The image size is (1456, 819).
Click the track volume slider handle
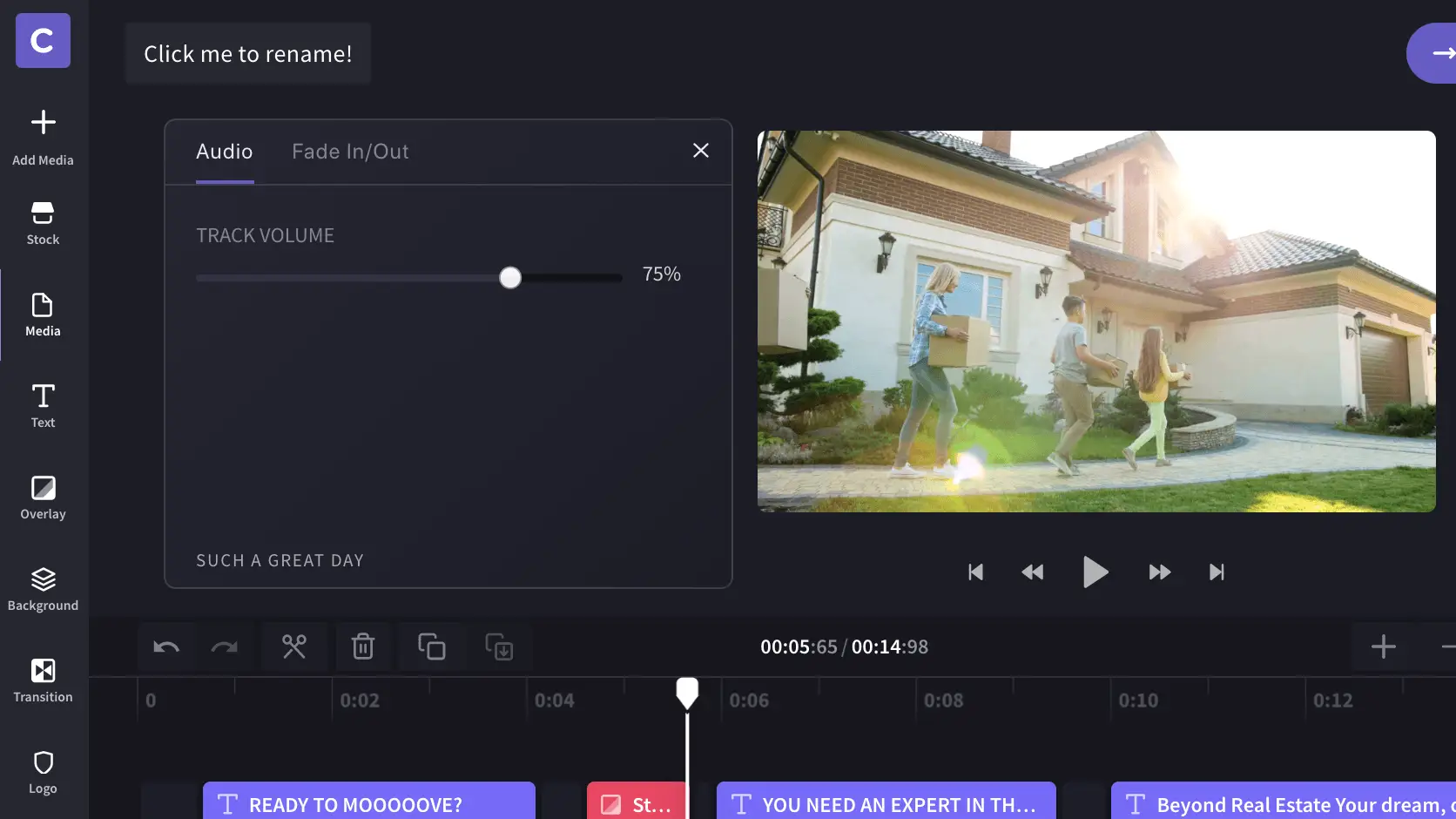(510, 278)
